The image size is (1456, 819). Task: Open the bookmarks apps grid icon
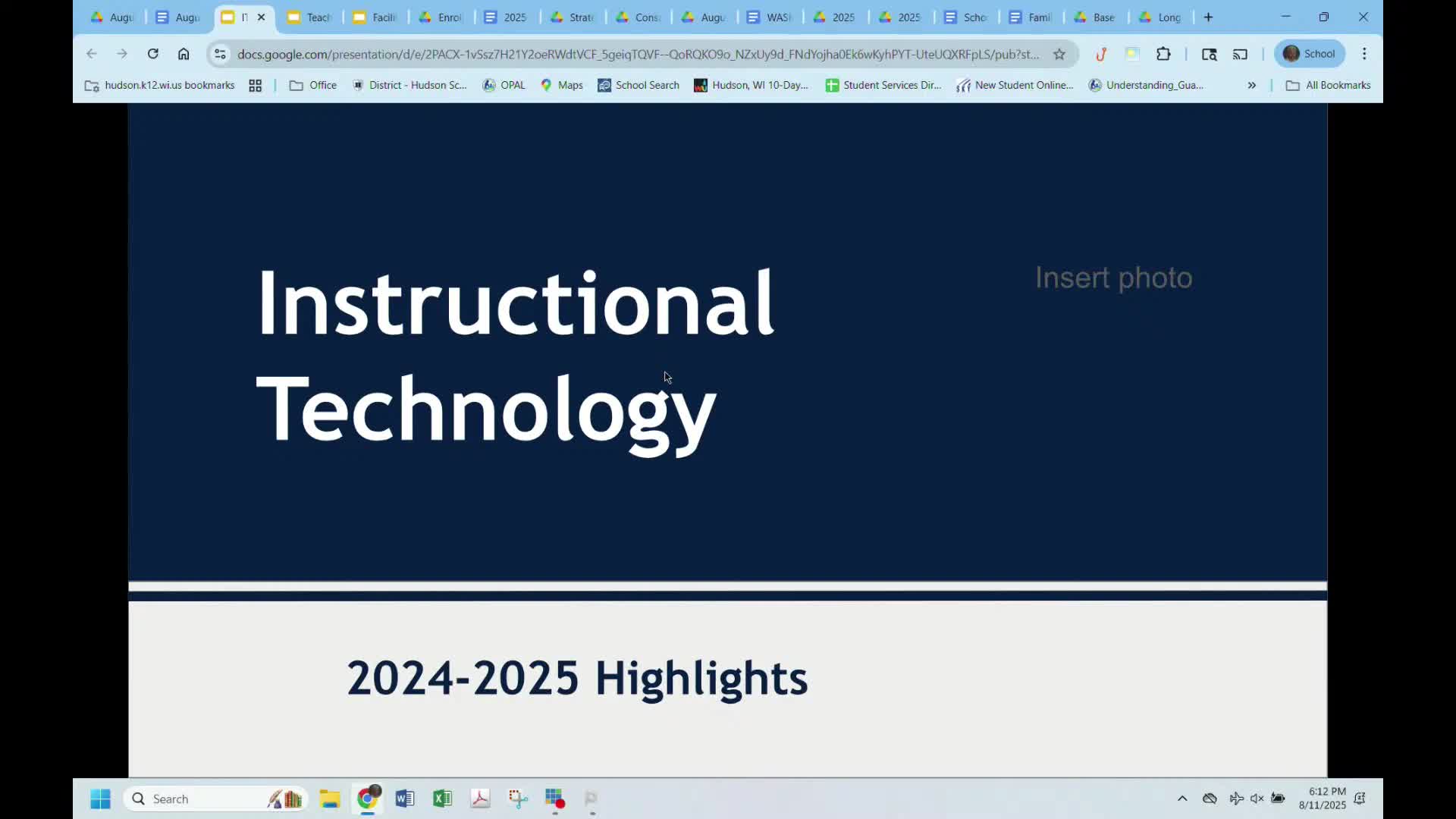pyautogui.click(x=255, y=86)
